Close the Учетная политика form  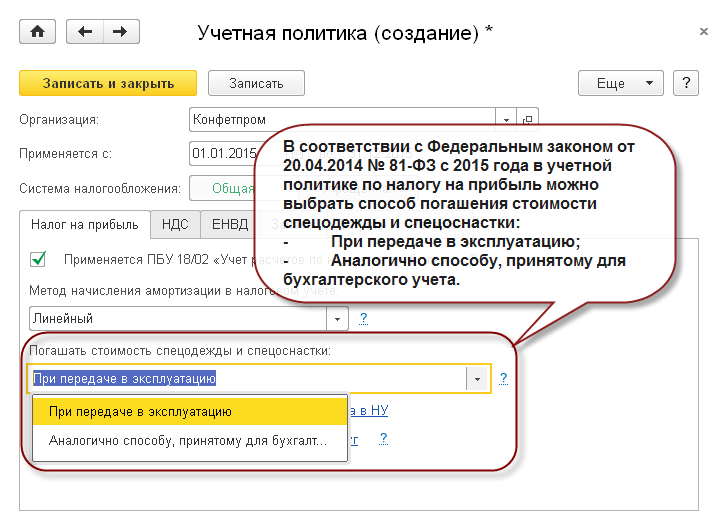[x=704, y=31]
